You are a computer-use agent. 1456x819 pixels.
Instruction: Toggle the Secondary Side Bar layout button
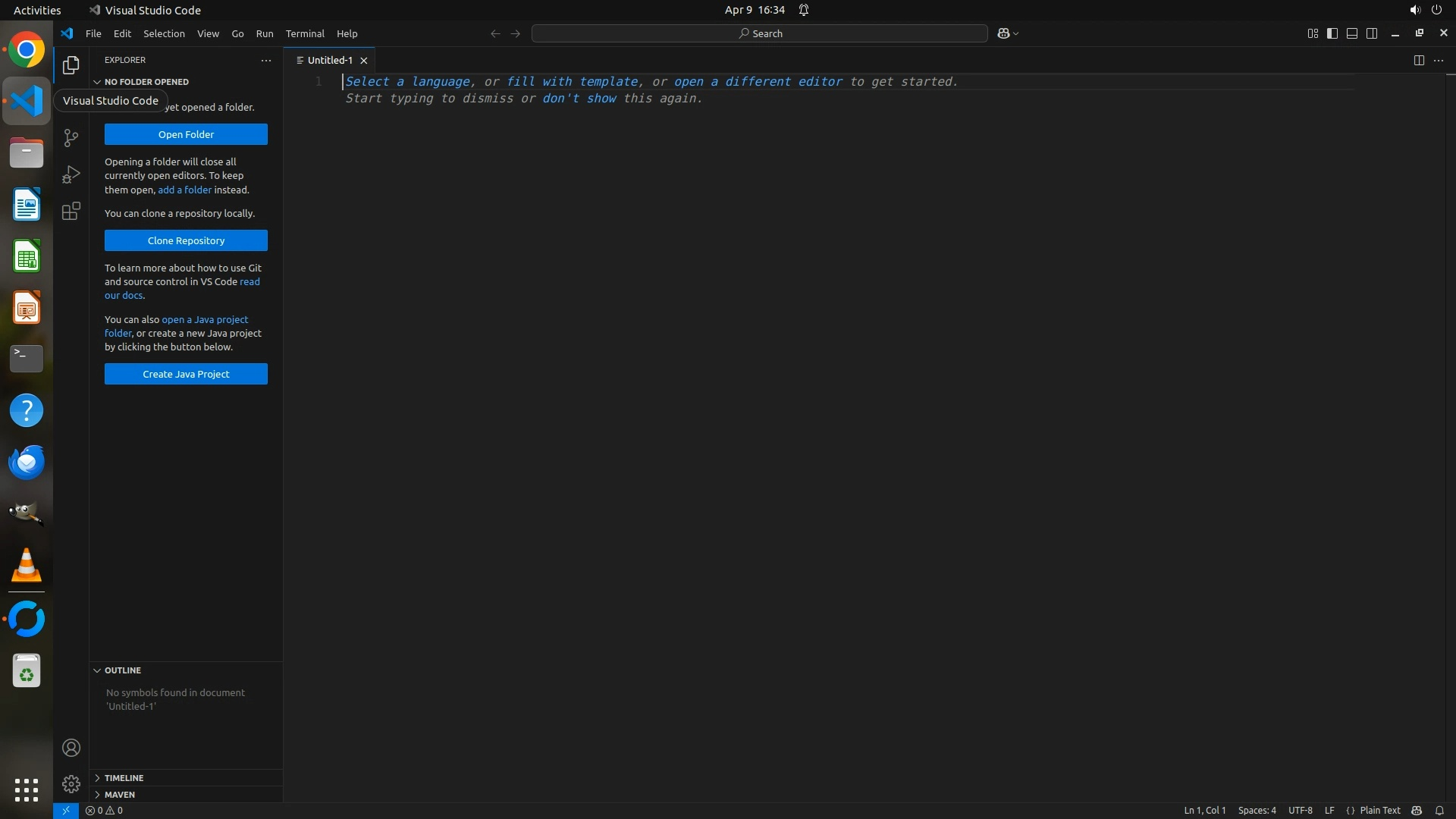coord(1372,33)
